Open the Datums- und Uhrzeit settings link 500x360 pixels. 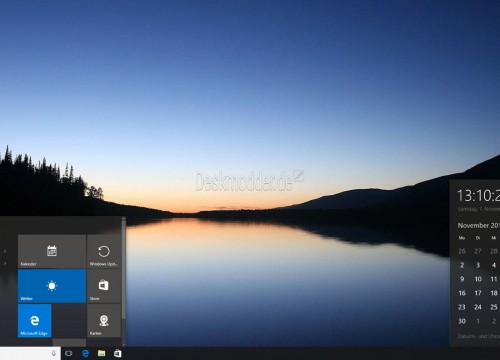479,336
